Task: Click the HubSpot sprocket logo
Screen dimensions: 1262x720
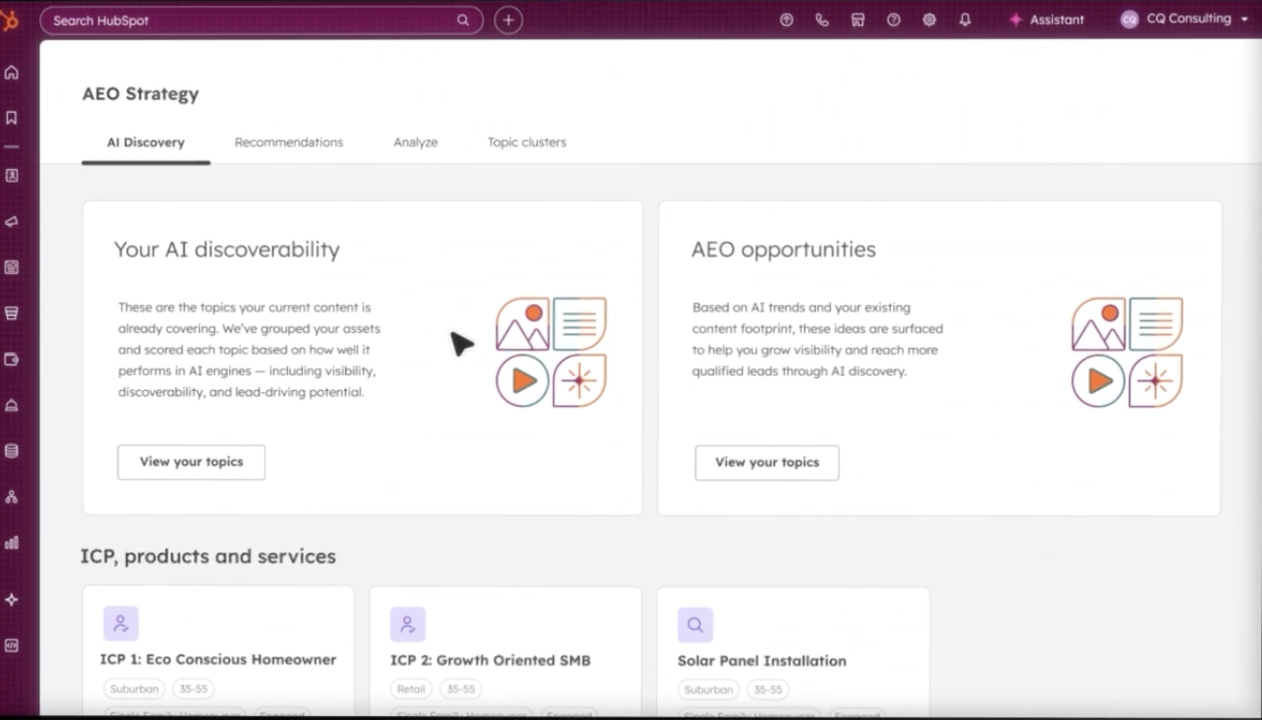Action: pyautogui.click(x=11, y=20)
